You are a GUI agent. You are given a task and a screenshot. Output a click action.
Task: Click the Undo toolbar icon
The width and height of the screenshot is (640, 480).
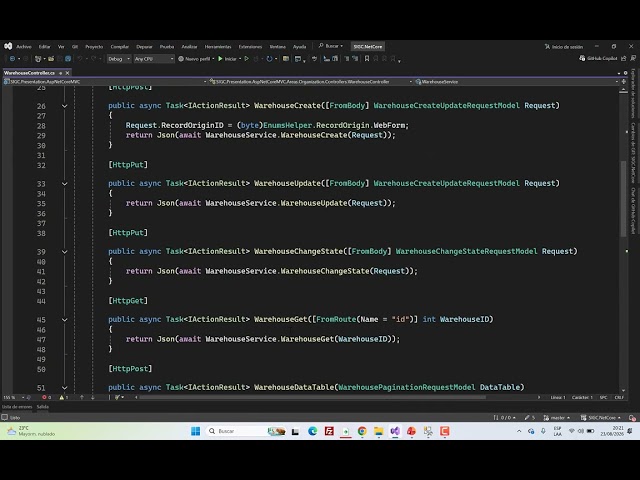pos(80,59)
